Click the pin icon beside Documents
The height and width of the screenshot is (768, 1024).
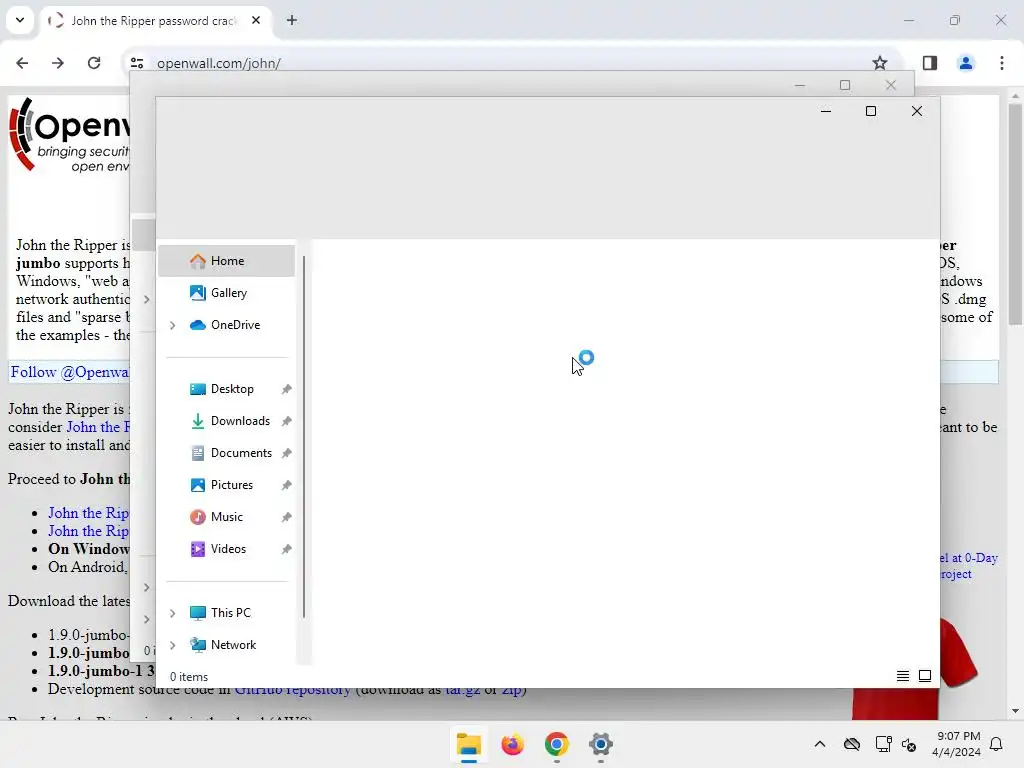286,453
